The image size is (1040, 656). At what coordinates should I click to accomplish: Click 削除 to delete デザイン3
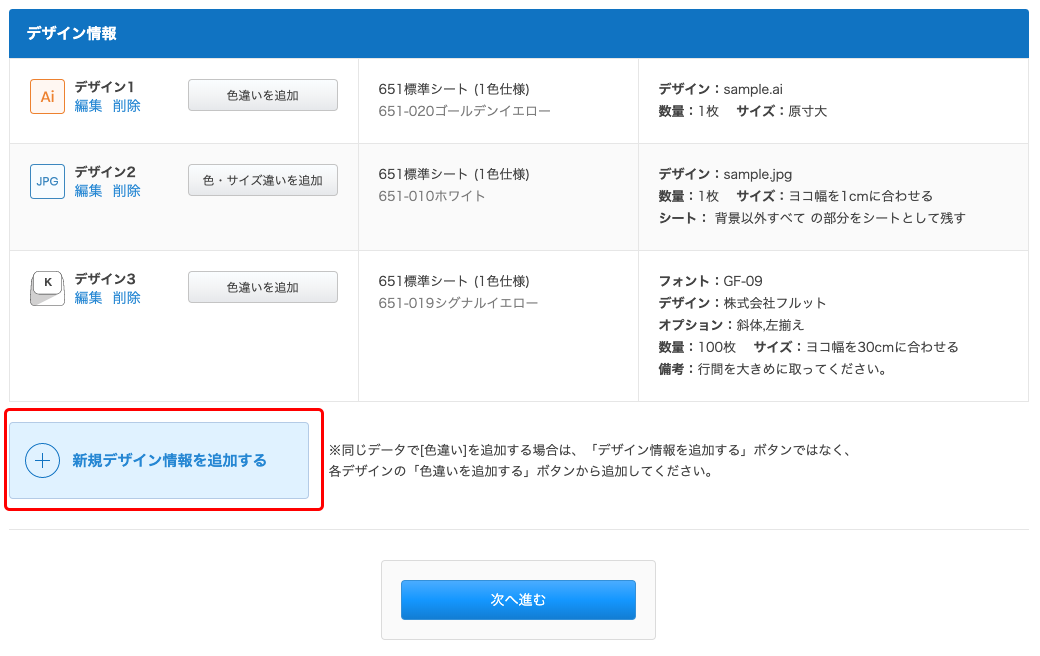click(125, 297)
